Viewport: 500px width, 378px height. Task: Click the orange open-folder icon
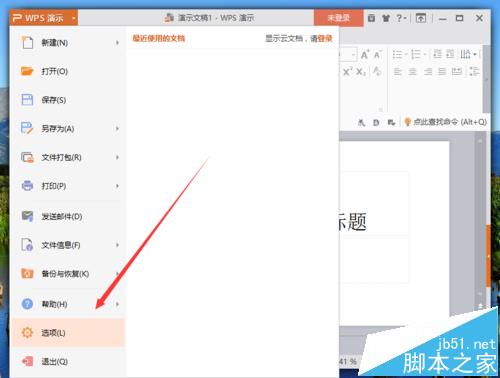point(27,71)
